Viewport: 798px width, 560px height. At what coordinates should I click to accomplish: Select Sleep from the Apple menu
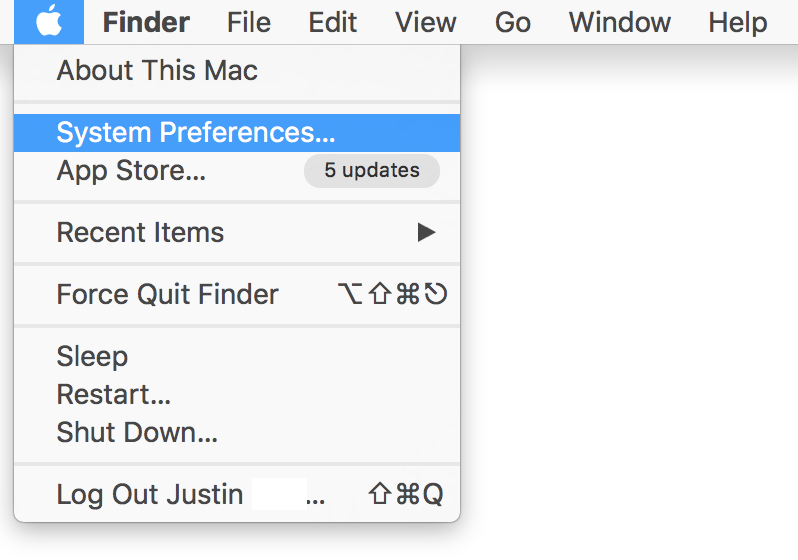237,356
